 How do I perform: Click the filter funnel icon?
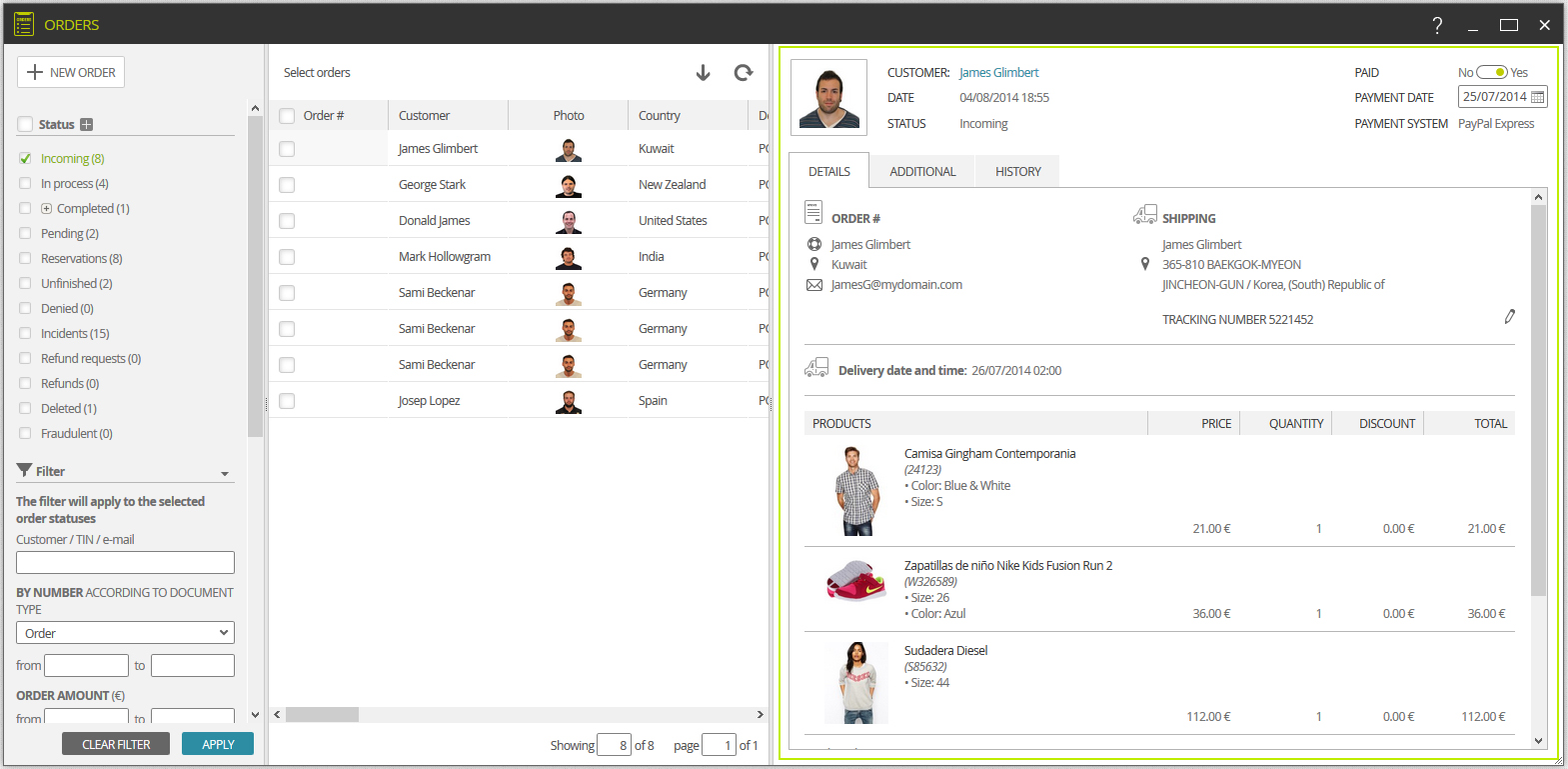pos(25,470)
